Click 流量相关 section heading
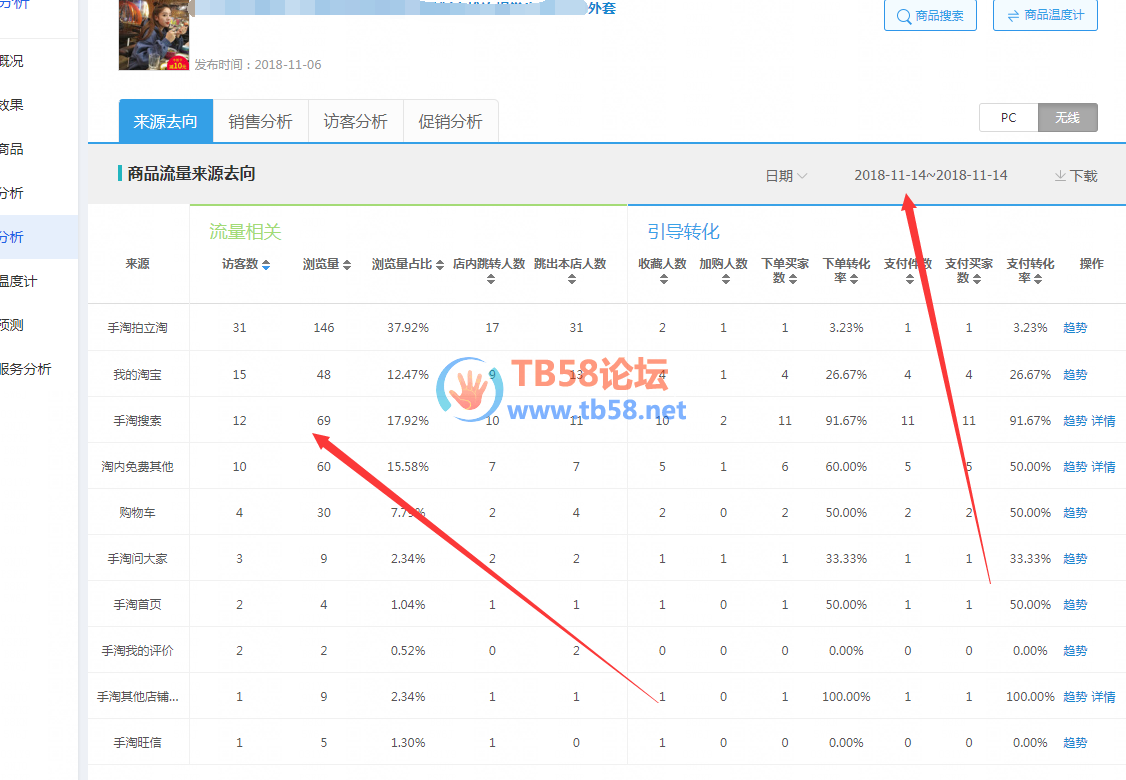The image size is (1126, 780). click(x=246, y=231)
